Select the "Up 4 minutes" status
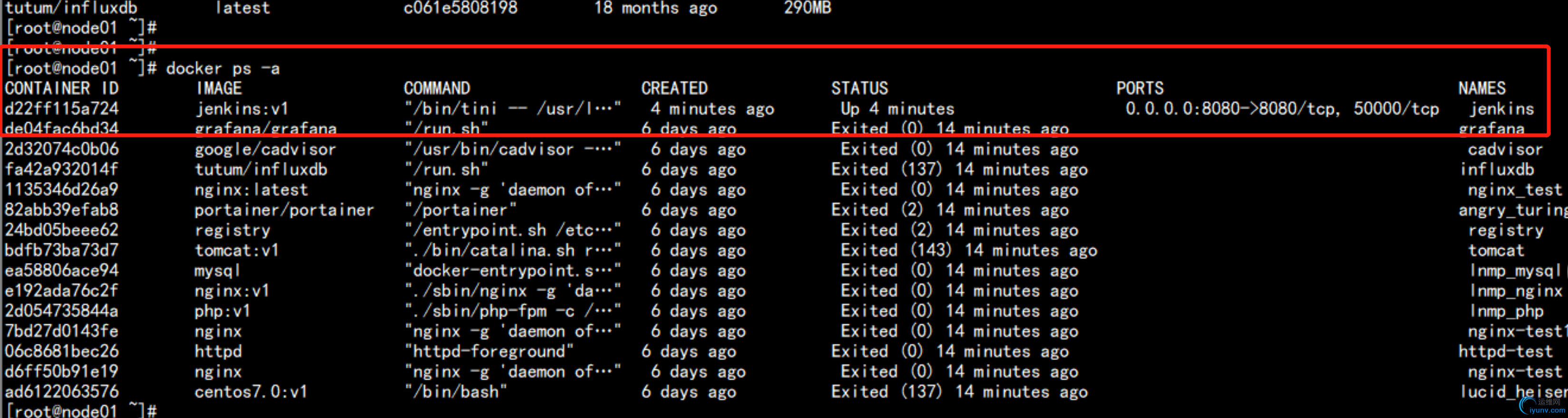Image resolution: width=1568 pixels, height=418 pixels. 898,108
